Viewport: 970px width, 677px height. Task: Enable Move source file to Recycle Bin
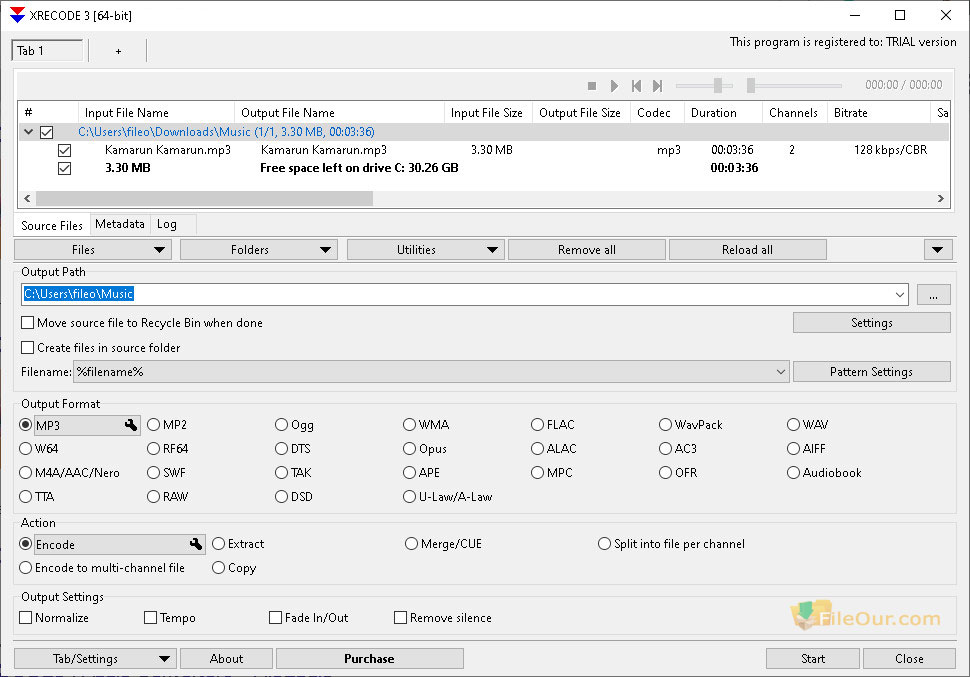point(28,322)
